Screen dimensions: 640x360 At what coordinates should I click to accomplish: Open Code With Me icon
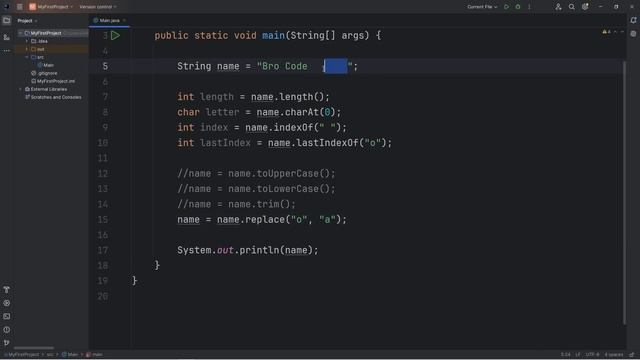coord(558,7)
